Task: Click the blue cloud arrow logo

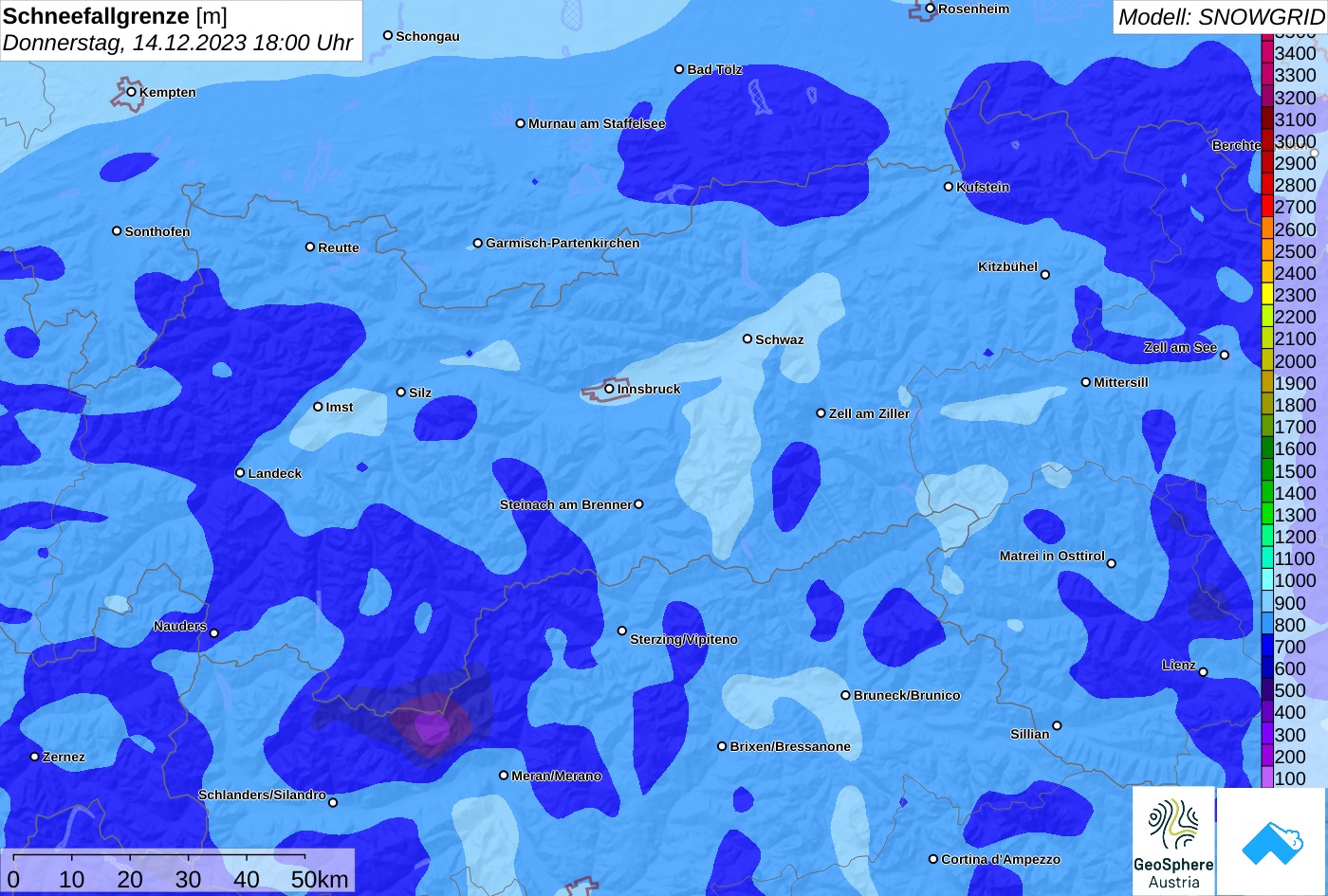Action: coord(1272,841)
